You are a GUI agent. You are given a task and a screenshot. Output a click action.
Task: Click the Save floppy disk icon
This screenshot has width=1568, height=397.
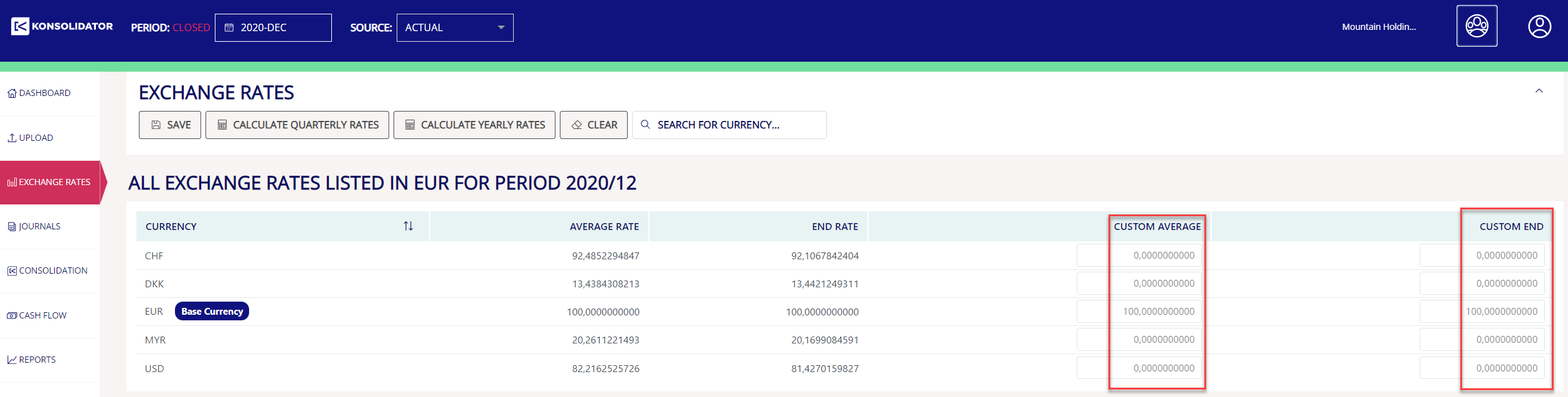point(156,125)
